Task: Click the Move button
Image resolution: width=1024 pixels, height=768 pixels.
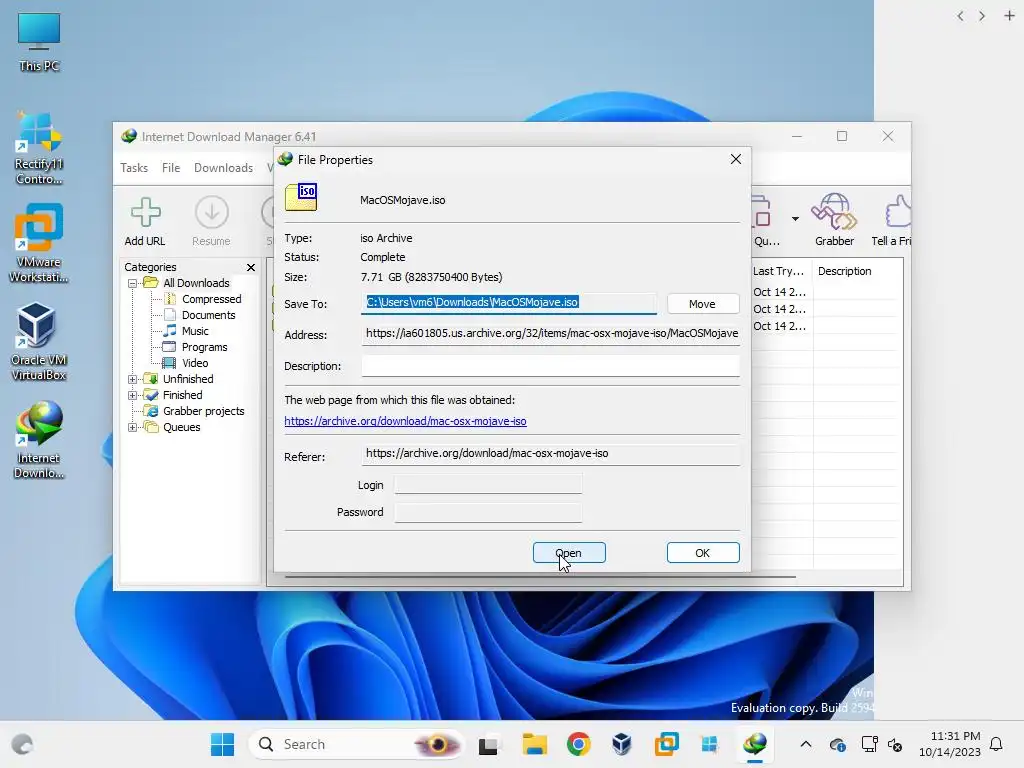Action: click(x=703, y=304)
